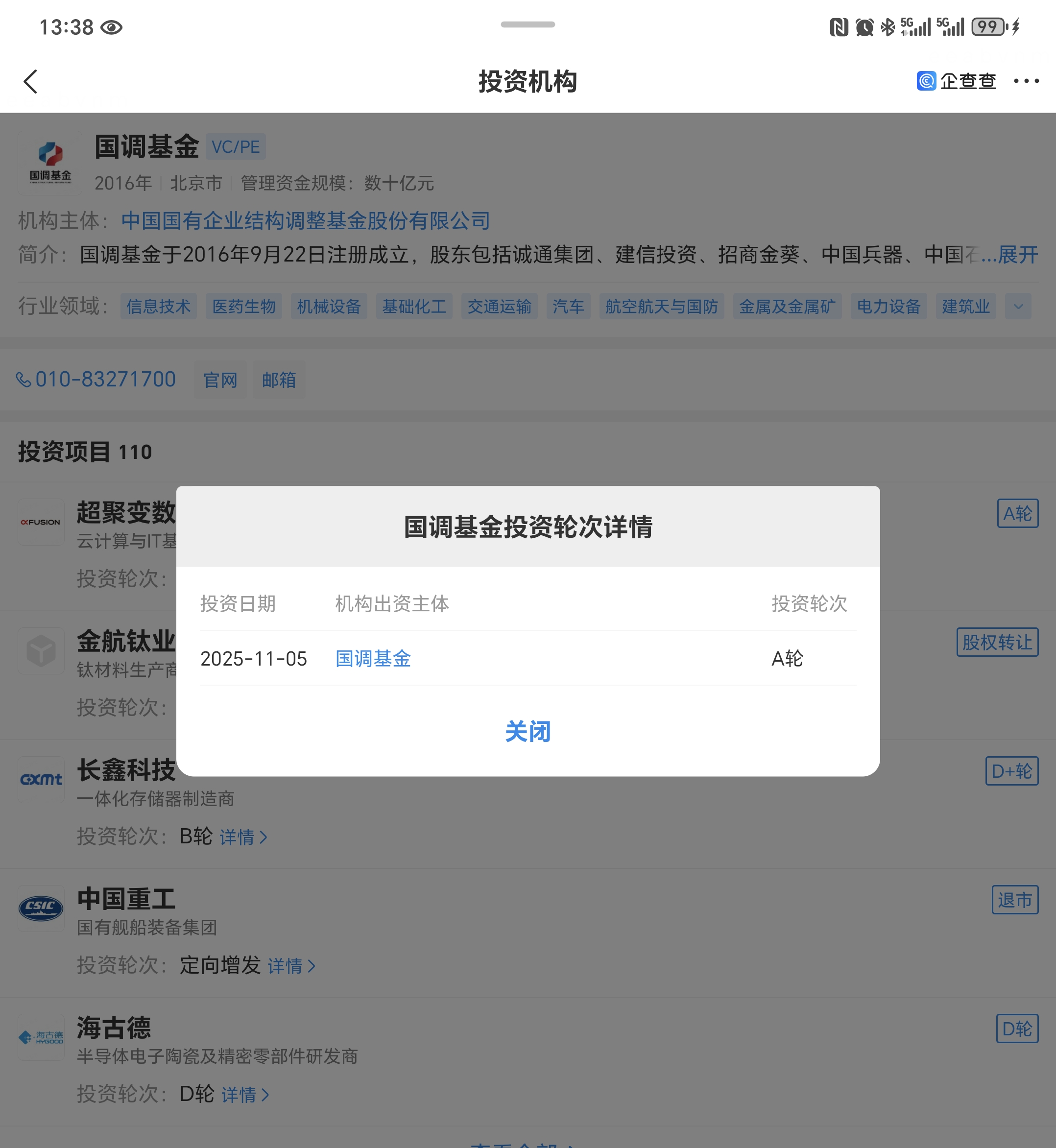Tap the CXMT 长鑫科技 logo
This screenshot has width=1056, height=1148.
coord(41,779)
